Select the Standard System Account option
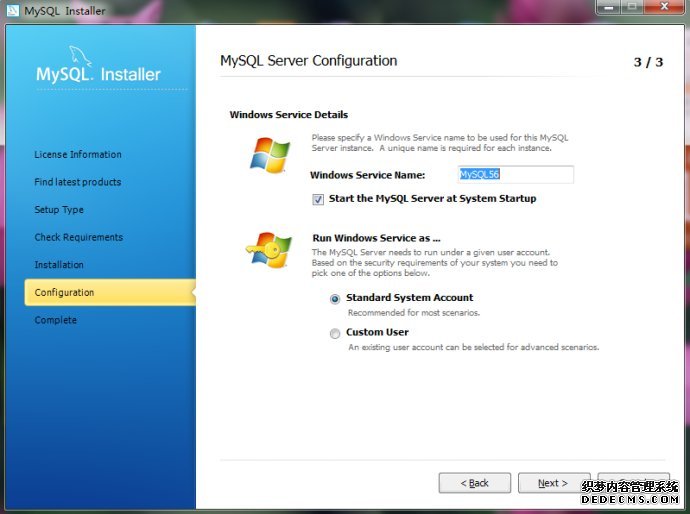This screenshot has width=690, height=514. (335, 298)
